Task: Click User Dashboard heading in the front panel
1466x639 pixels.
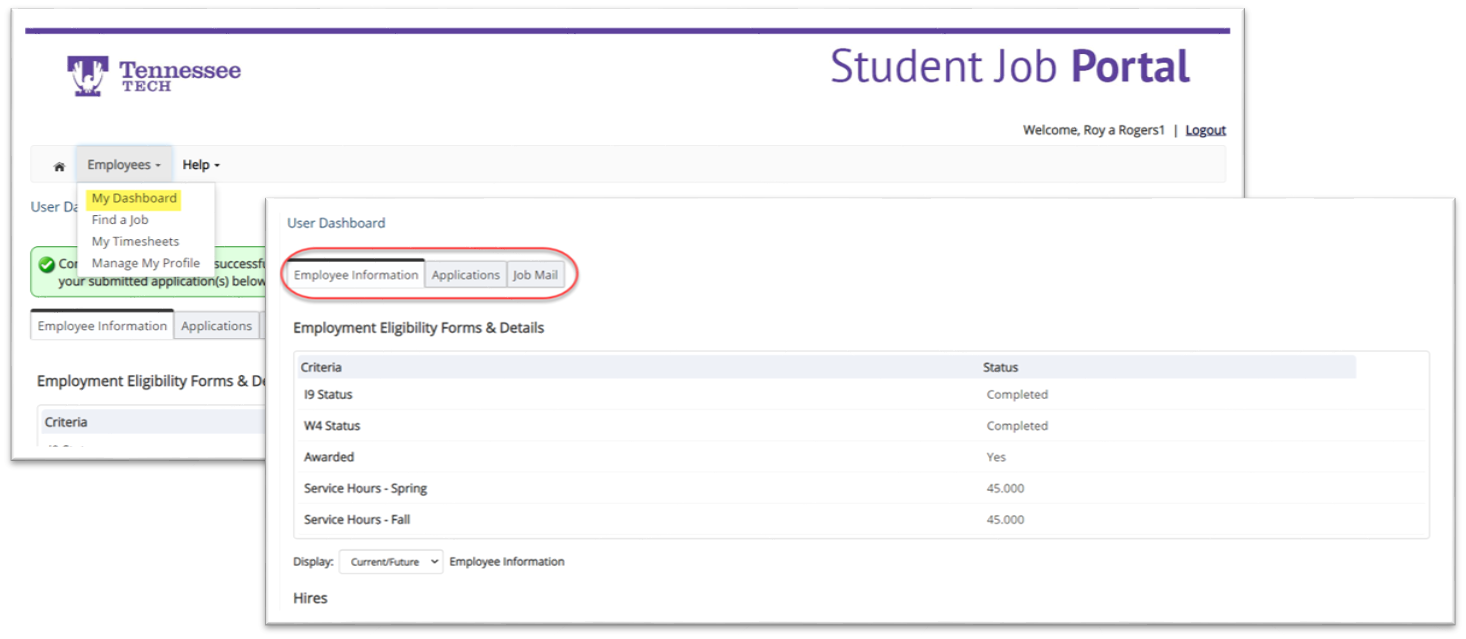Action: [336, 223]
